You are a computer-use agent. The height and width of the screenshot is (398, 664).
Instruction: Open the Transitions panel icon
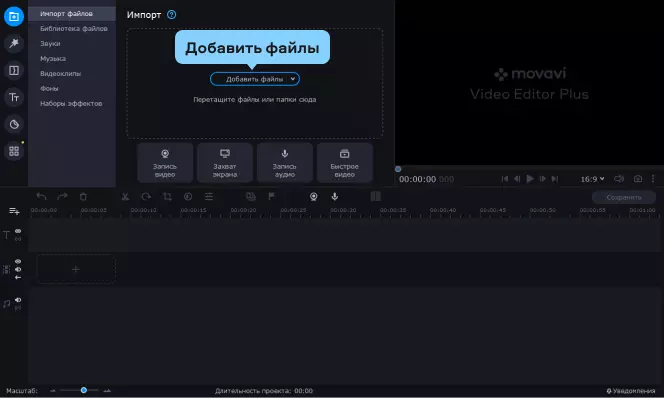(14, 70)
